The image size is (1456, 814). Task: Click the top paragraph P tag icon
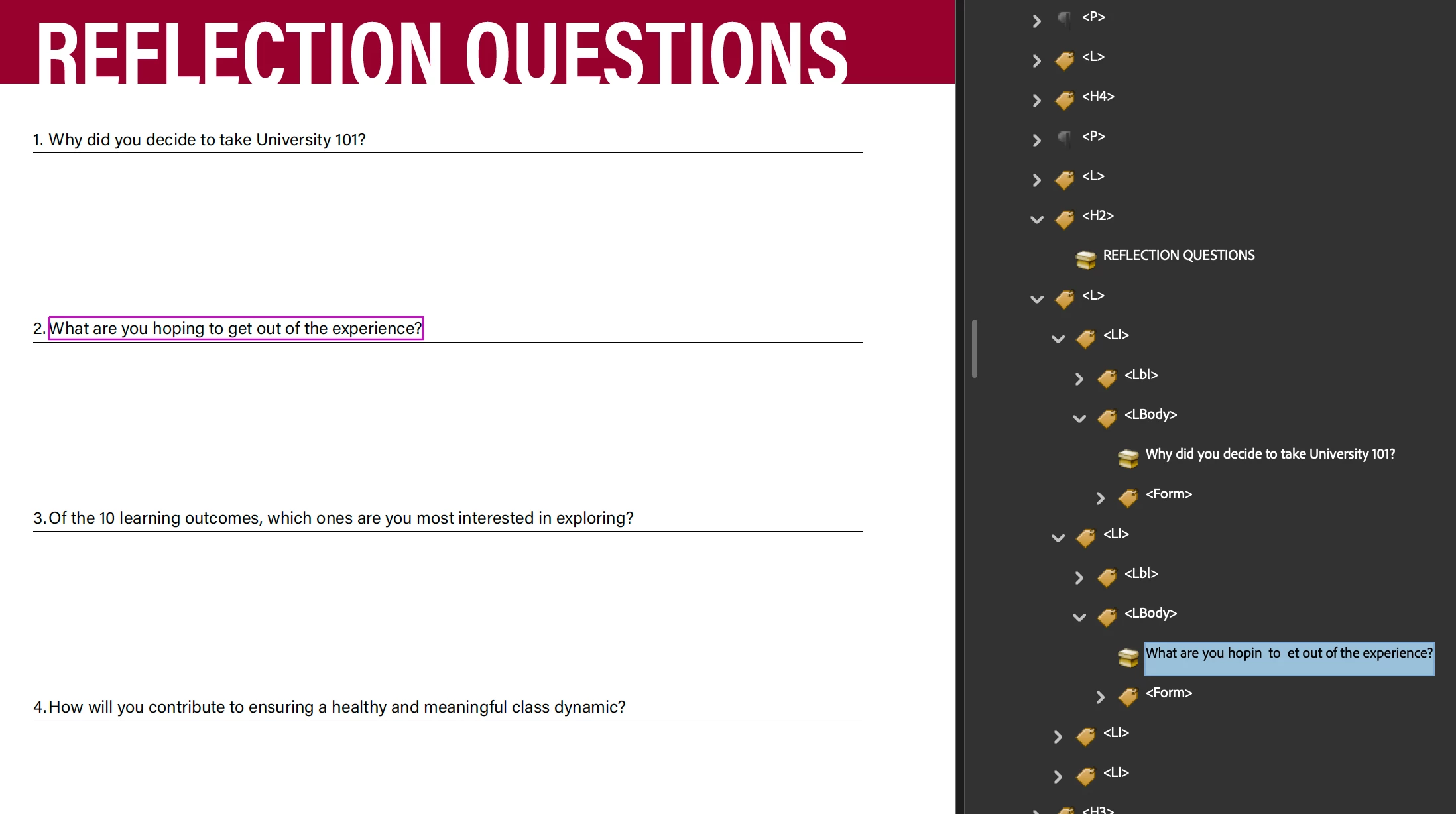click(1065, 19)
